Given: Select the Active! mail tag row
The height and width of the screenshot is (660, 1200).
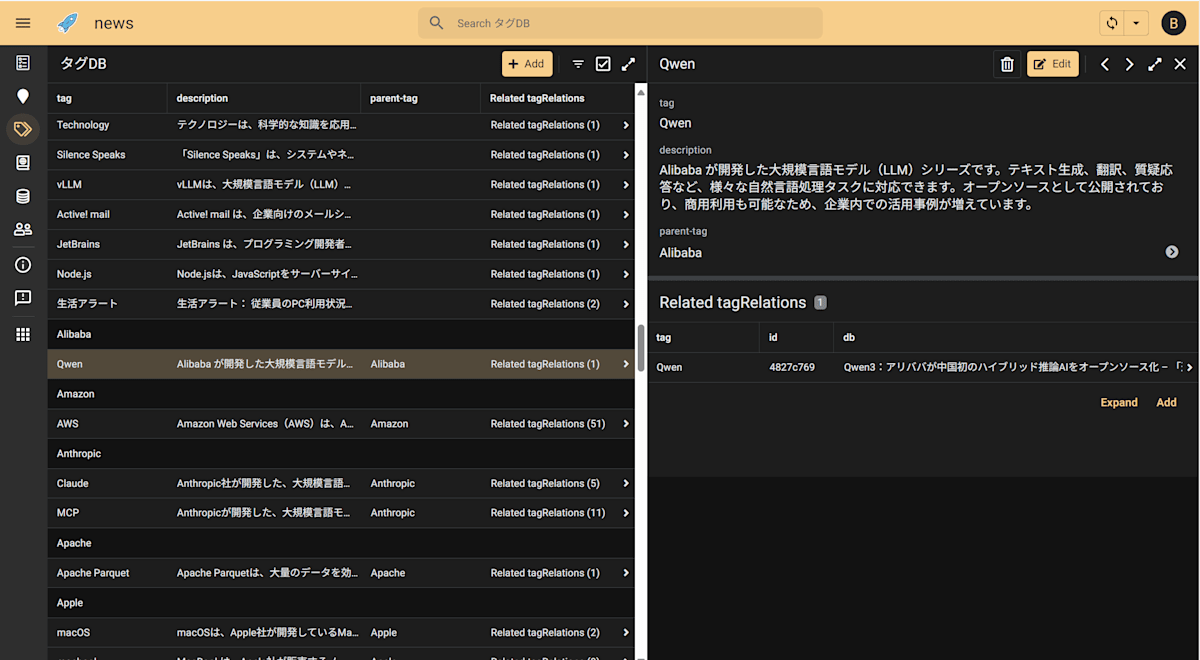Looking at the screenshot, I should (x=341, y=214).
